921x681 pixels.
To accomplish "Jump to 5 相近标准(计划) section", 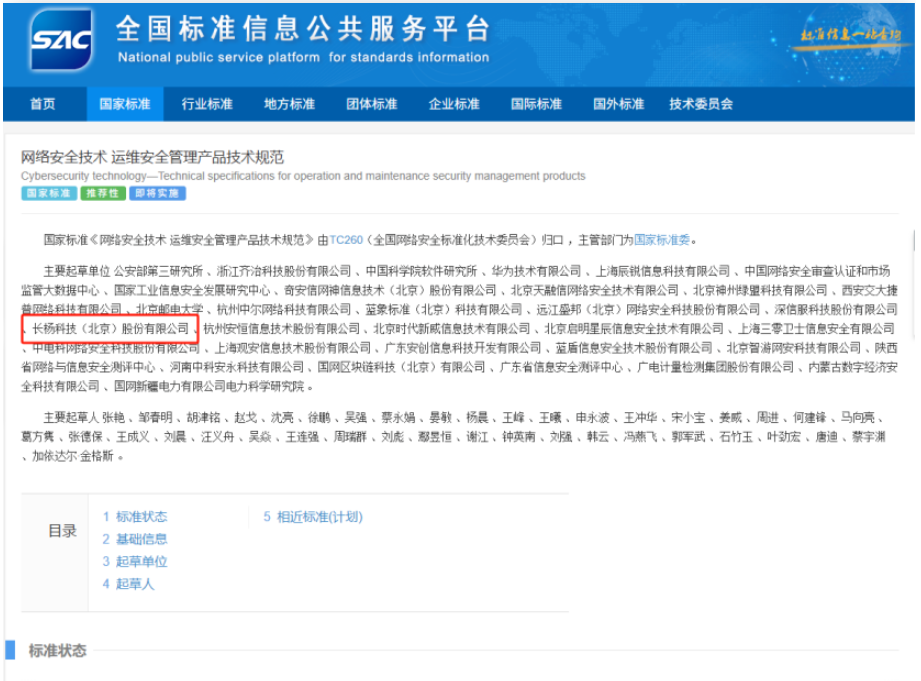I will click(313, 517).
